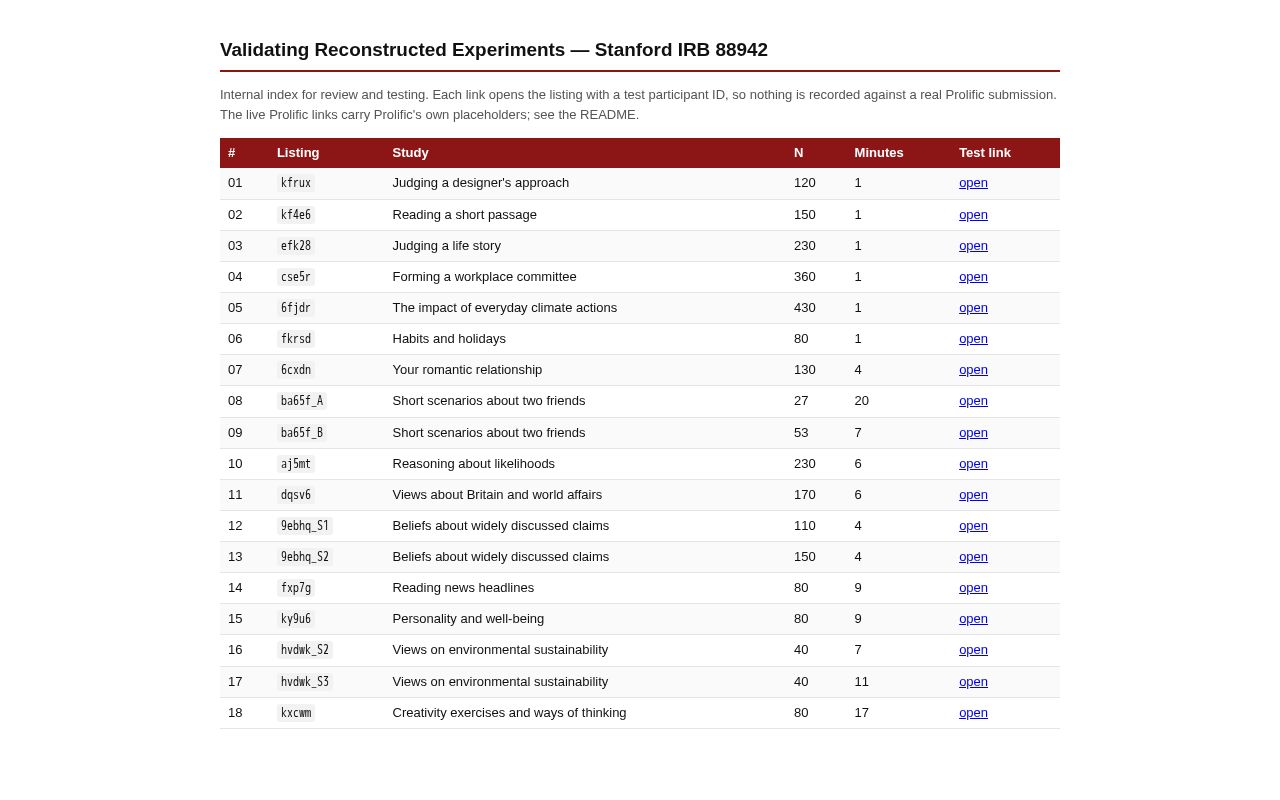Image resolution: width=1280 pixels, height=800 pixels.
Task: Select study name 'Reasoning about likelihoods'
Action: [x=474, y=464]
